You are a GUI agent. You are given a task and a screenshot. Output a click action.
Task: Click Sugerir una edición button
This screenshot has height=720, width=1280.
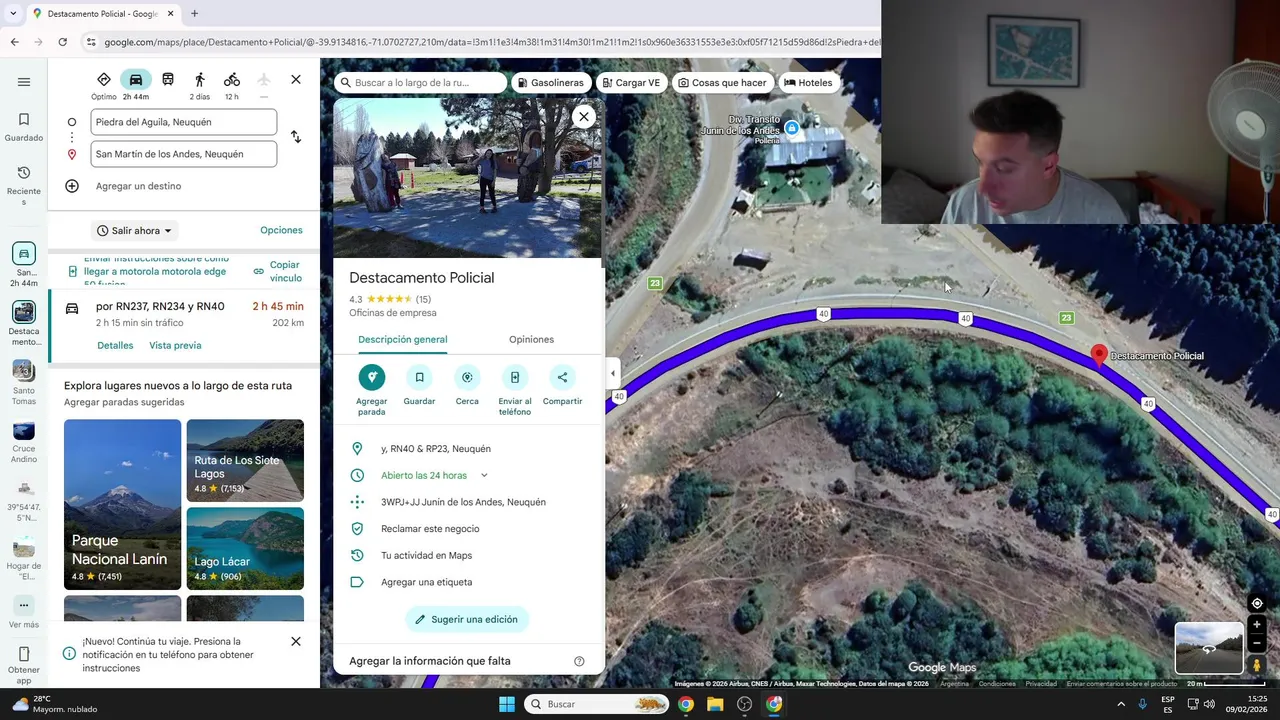coord(467,619)
